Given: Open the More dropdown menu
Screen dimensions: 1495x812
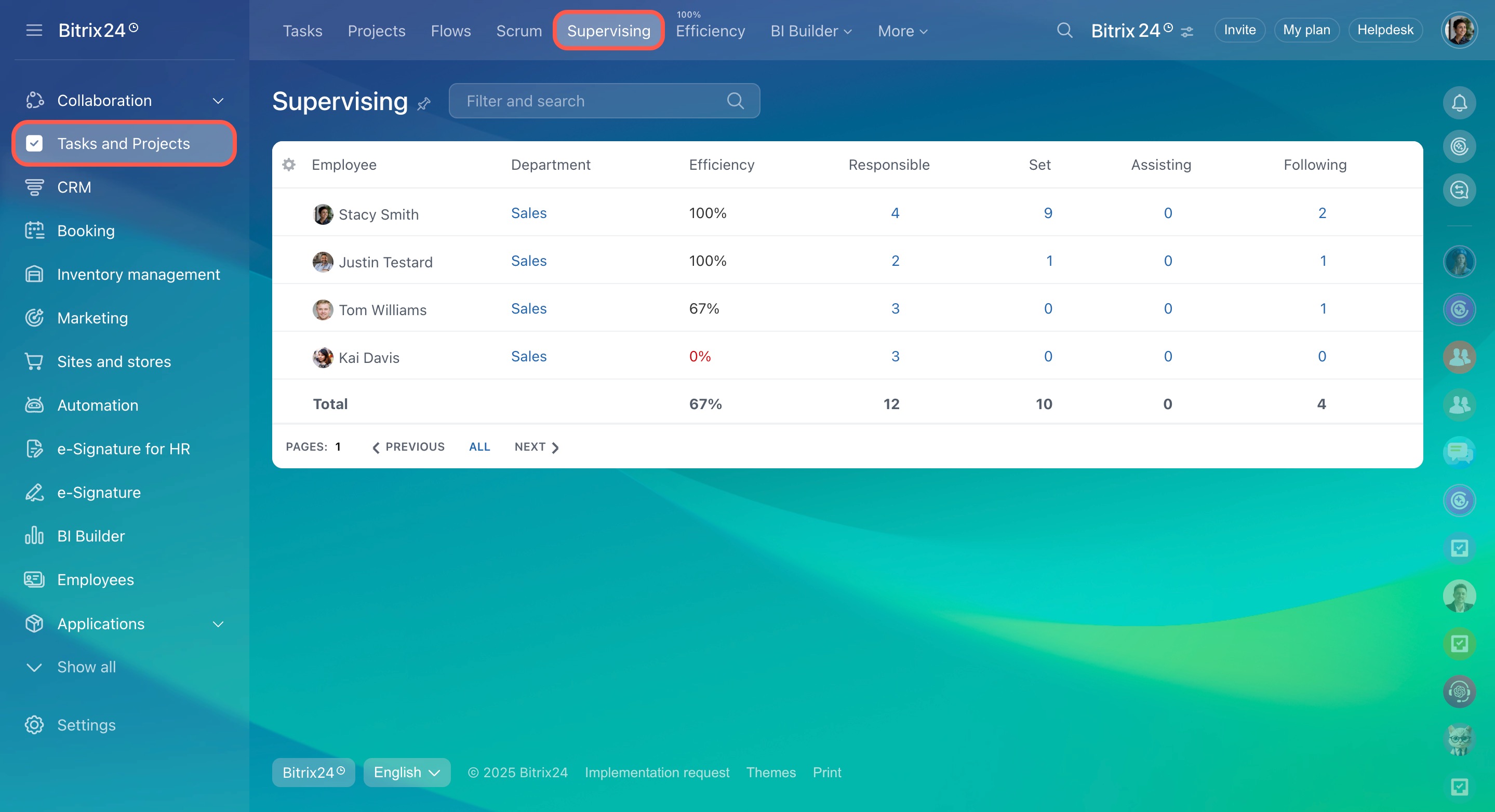Looking at the screenshot, I should click(x=902, y=31).
